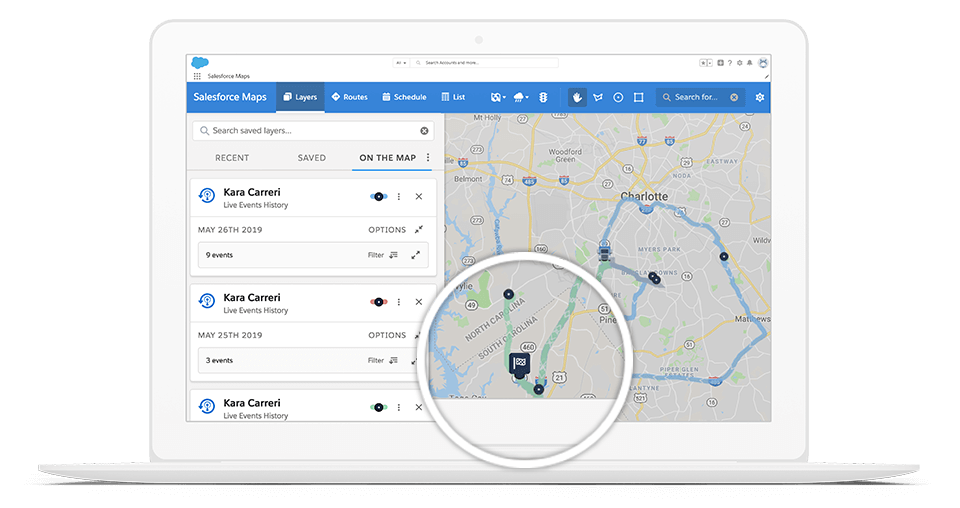Open Salesforce Maps settings gear
Screen dimensions: 960x508
click(760, 97)
